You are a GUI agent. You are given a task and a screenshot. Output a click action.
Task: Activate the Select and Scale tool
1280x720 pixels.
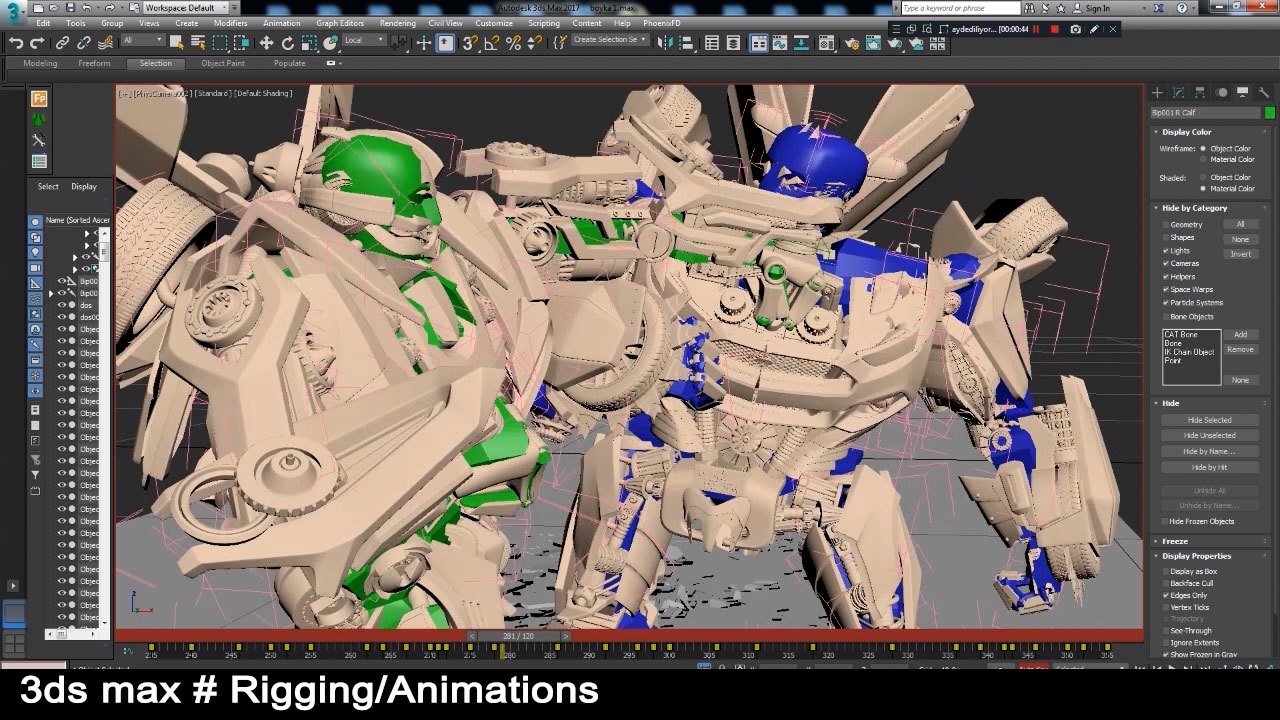tap(309, 43)
